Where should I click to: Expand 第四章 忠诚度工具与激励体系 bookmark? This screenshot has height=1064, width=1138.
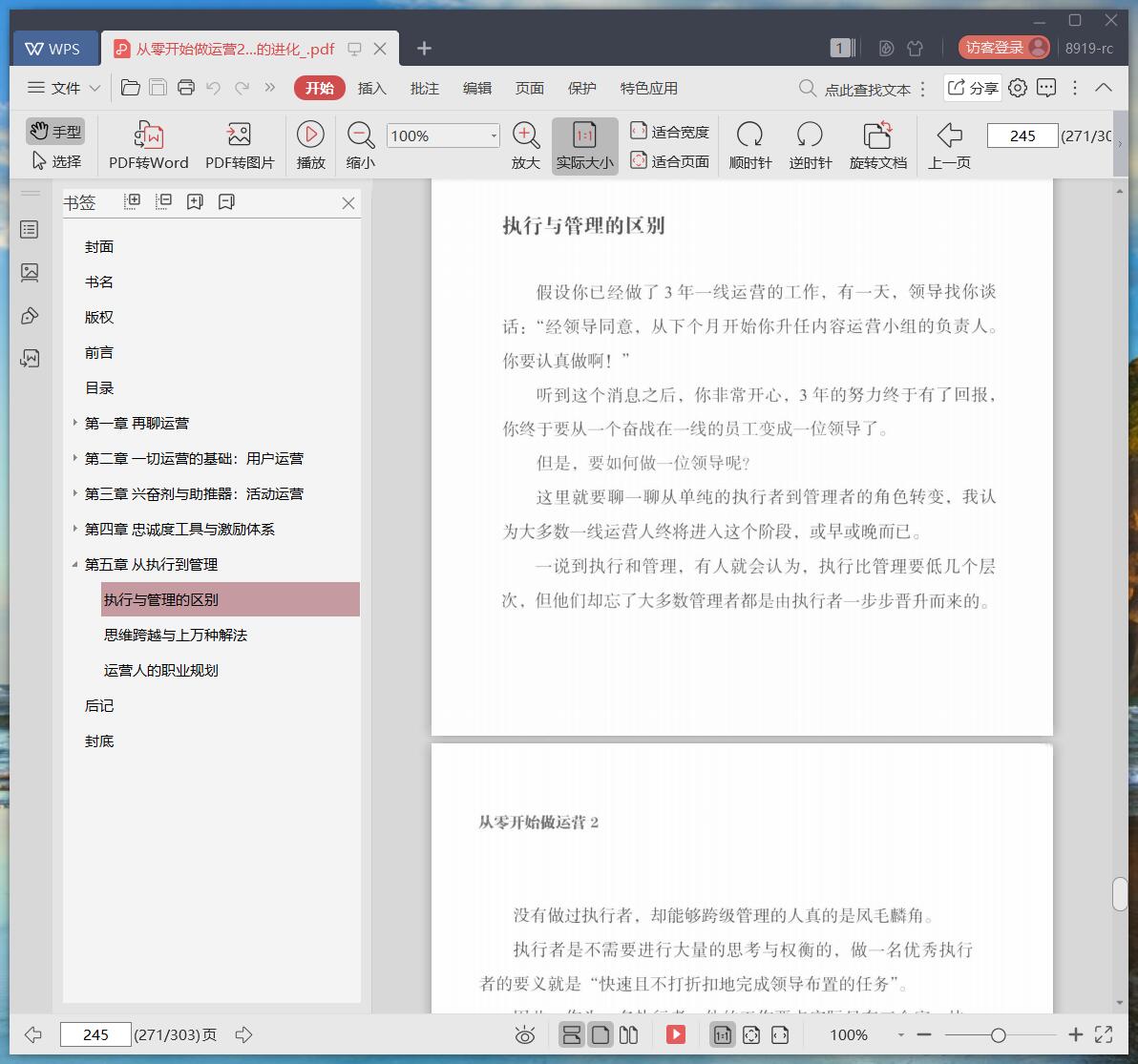tap(74, 529)
